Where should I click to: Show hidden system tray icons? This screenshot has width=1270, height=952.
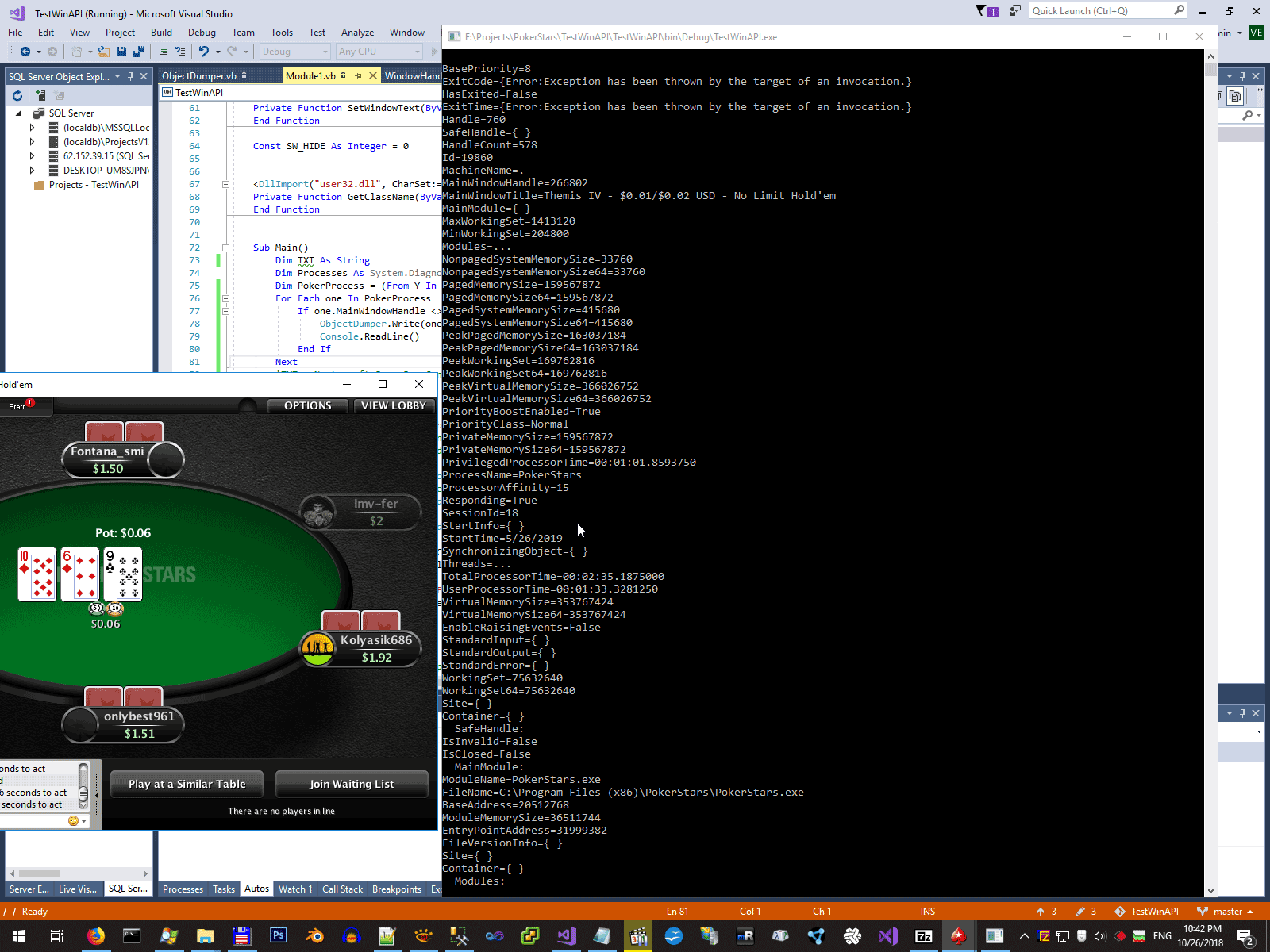[x=1025, y=936]
